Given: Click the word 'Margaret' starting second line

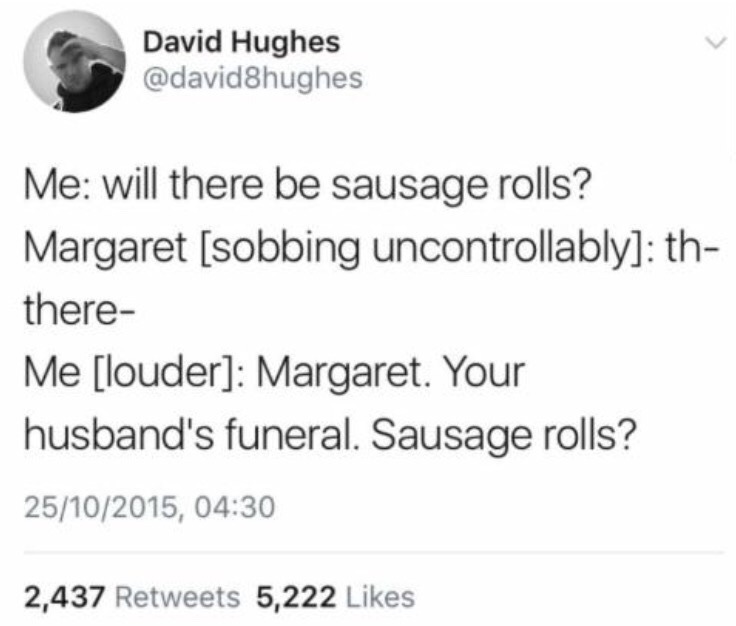Looking at the screenshot, I should click(x=105, y=248).
